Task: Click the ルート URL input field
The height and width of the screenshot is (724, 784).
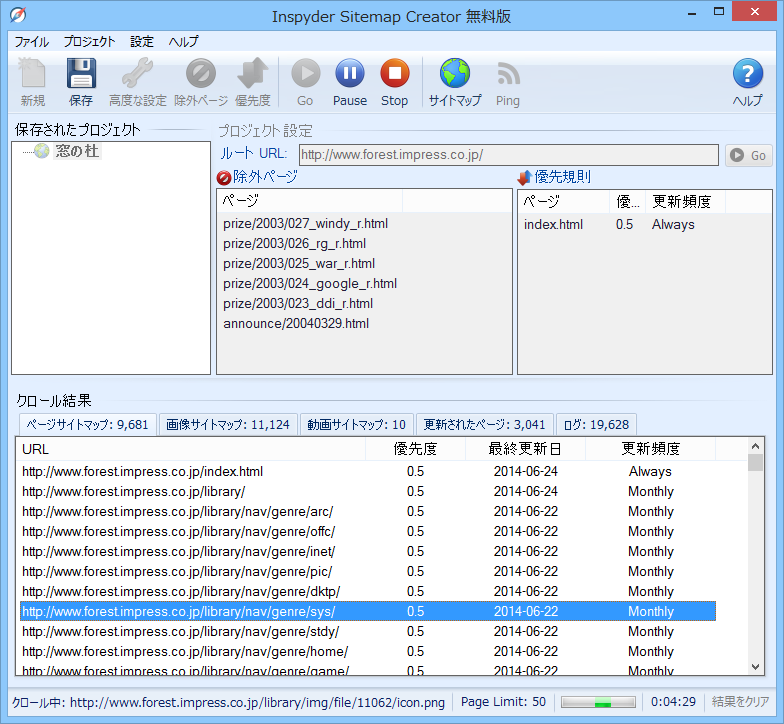Action: click(508, 155)
